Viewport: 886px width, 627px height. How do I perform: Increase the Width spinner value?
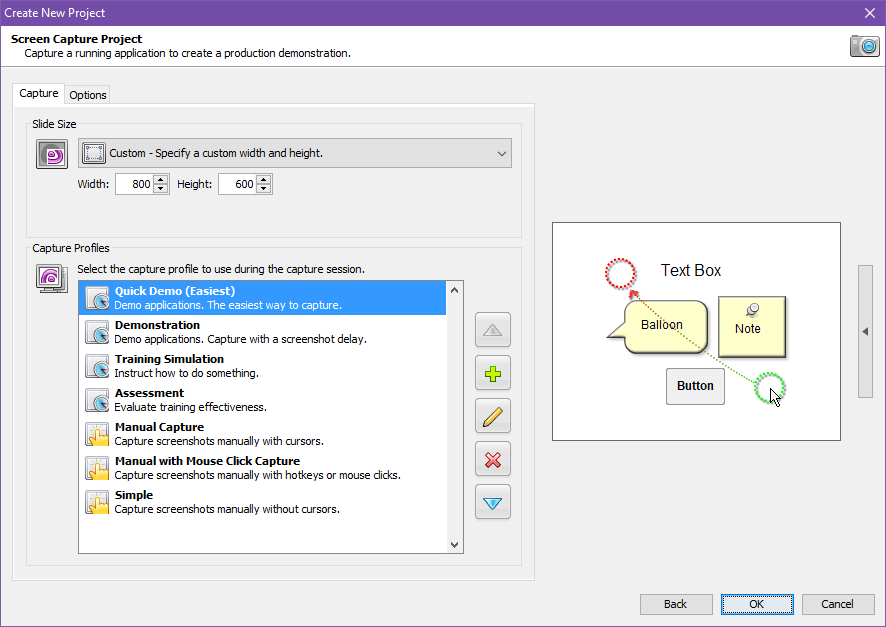161,179
